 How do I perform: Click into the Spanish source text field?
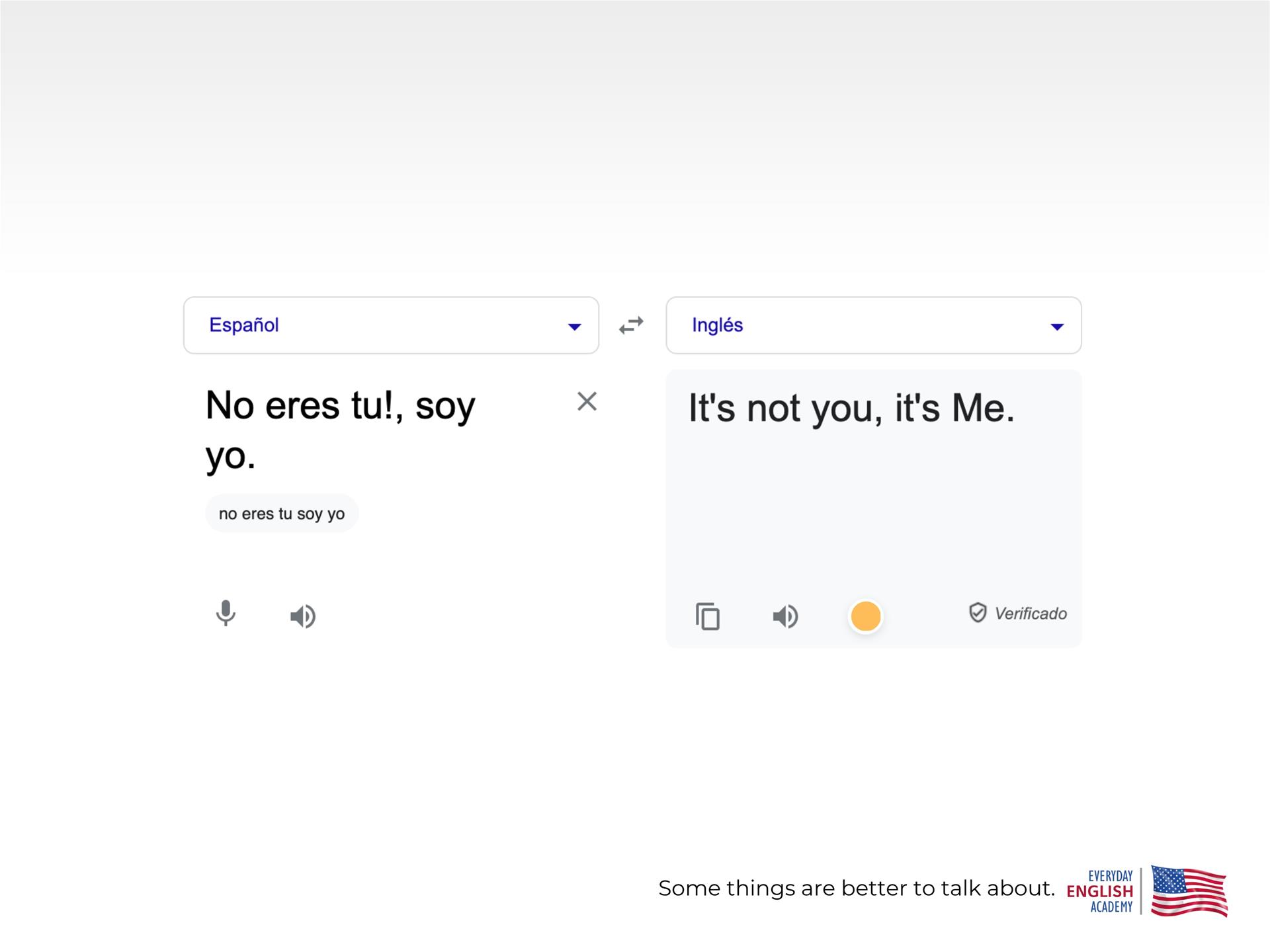pos(341,430)
